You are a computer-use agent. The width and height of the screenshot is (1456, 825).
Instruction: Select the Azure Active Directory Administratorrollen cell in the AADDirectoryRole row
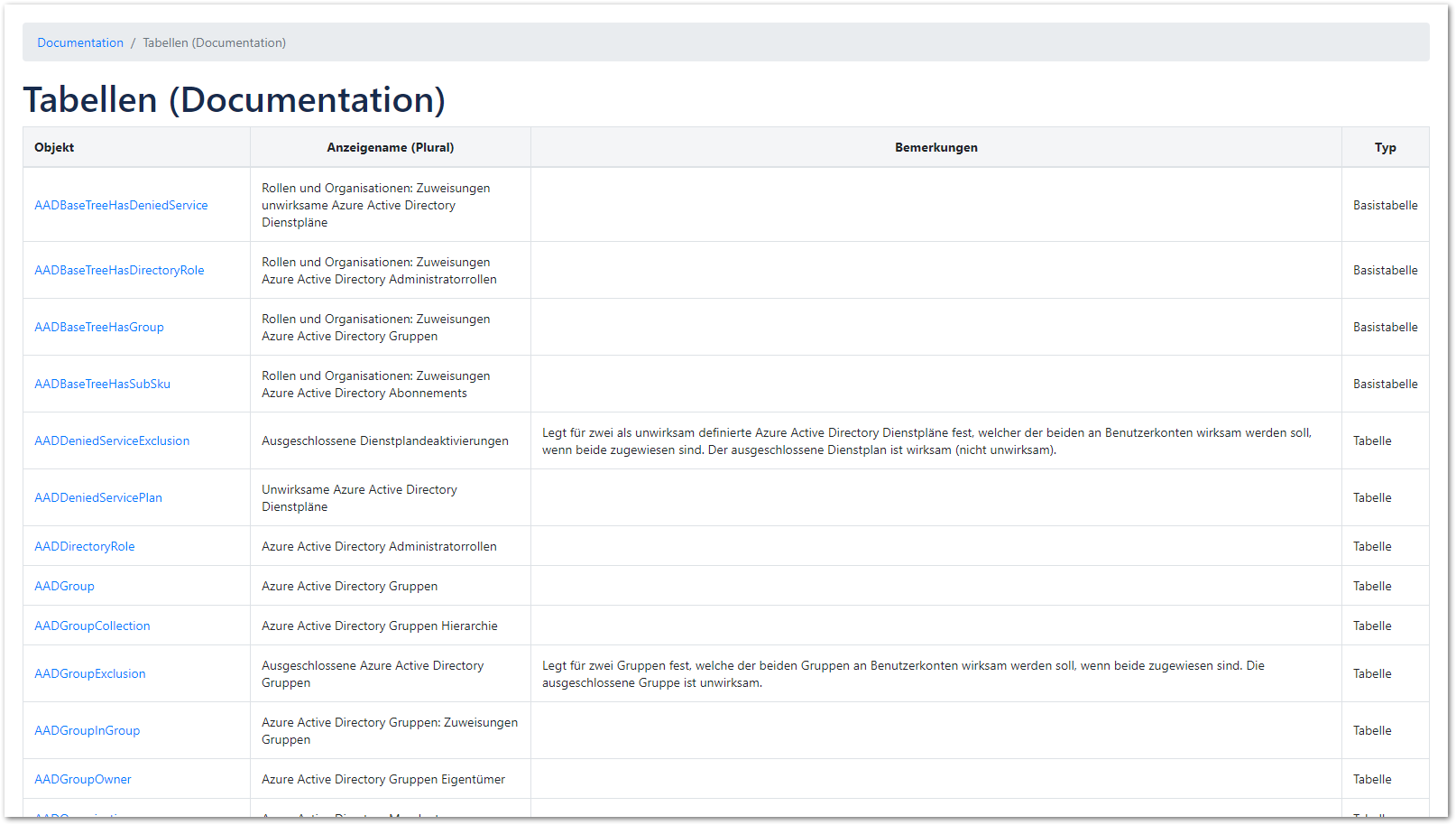pyautogui.click(x=391, y=546)
